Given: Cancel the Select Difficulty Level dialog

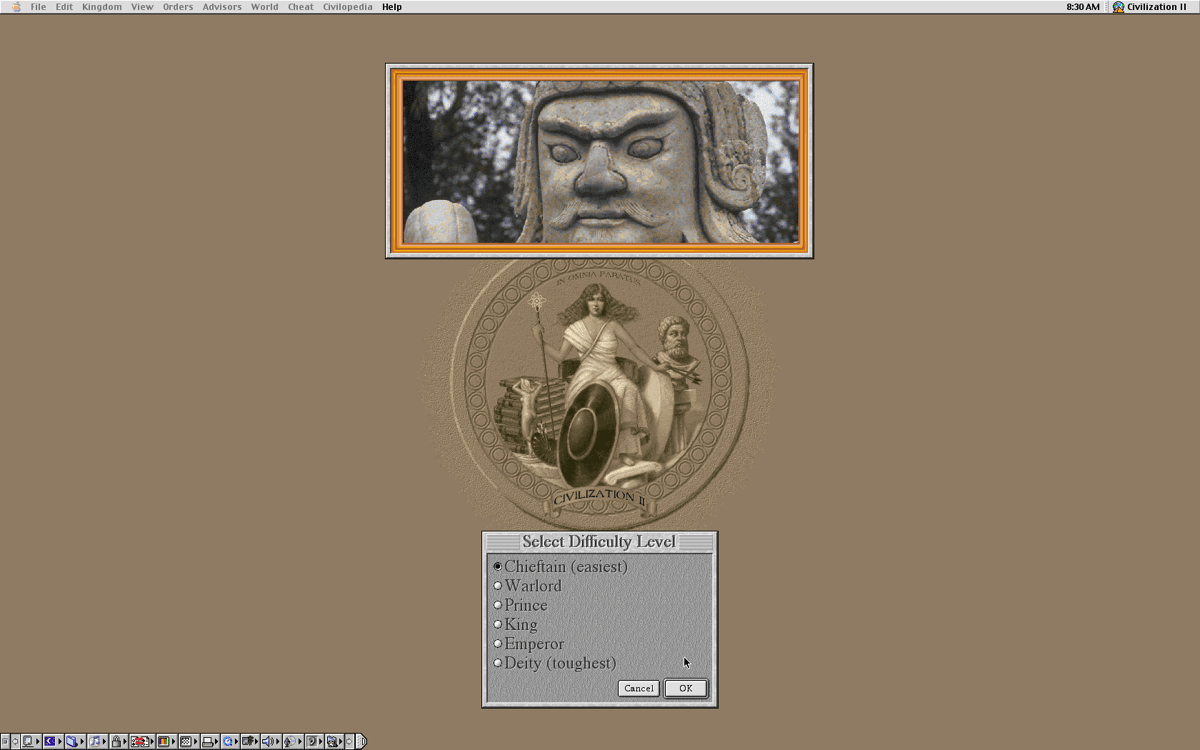Looking at the screenshot, I should 638,688.
